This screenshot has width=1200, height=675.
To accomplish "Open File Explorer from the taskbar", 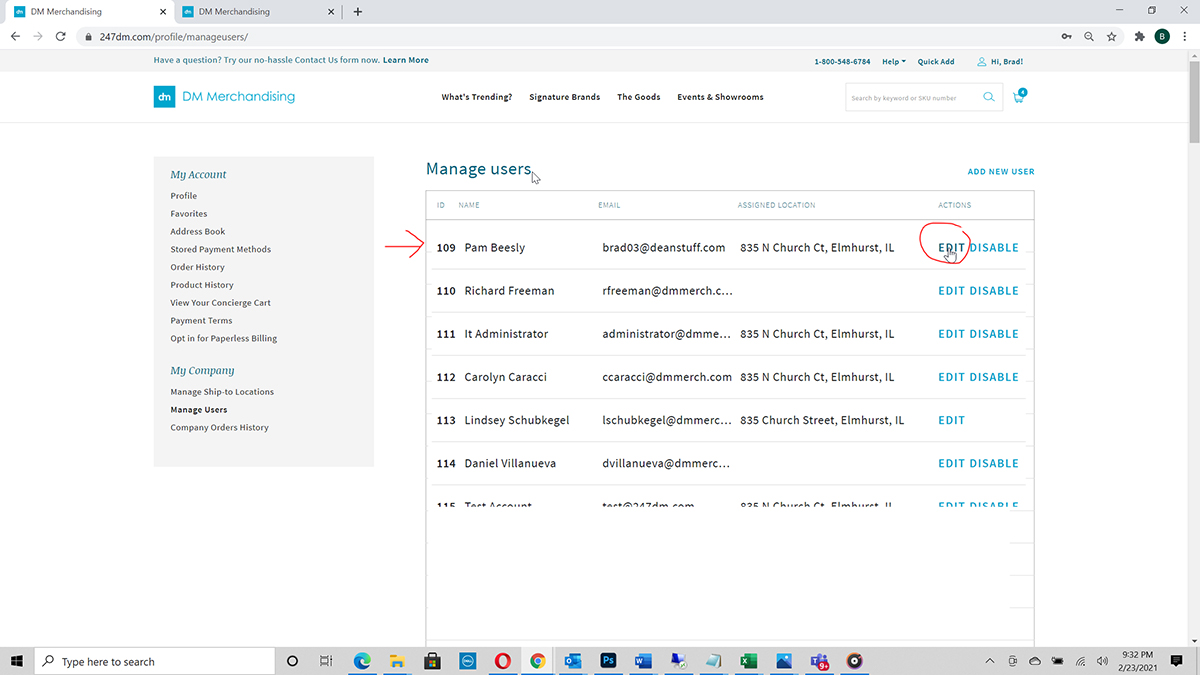I will coord(397,661).
